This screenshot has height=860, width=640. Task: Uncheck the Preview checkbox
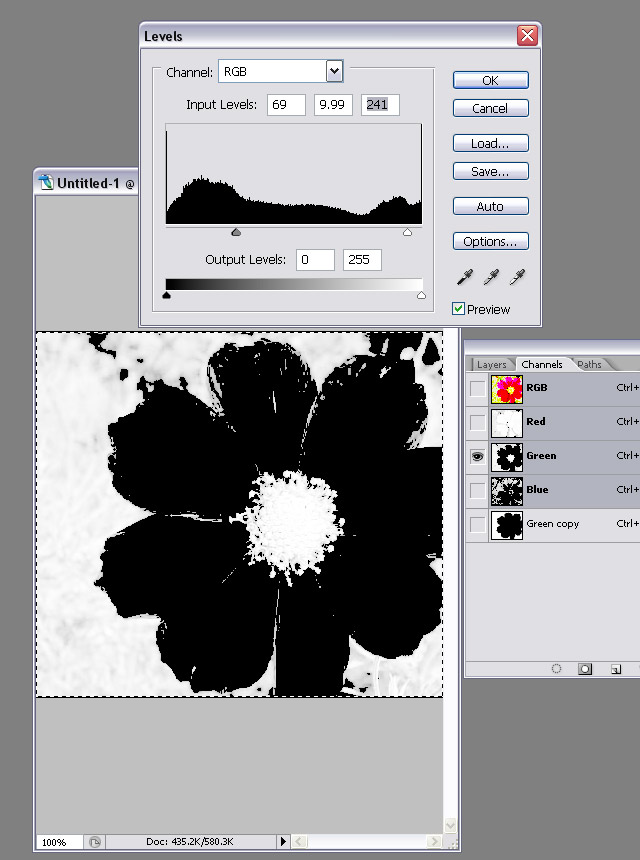click(459, 309)
